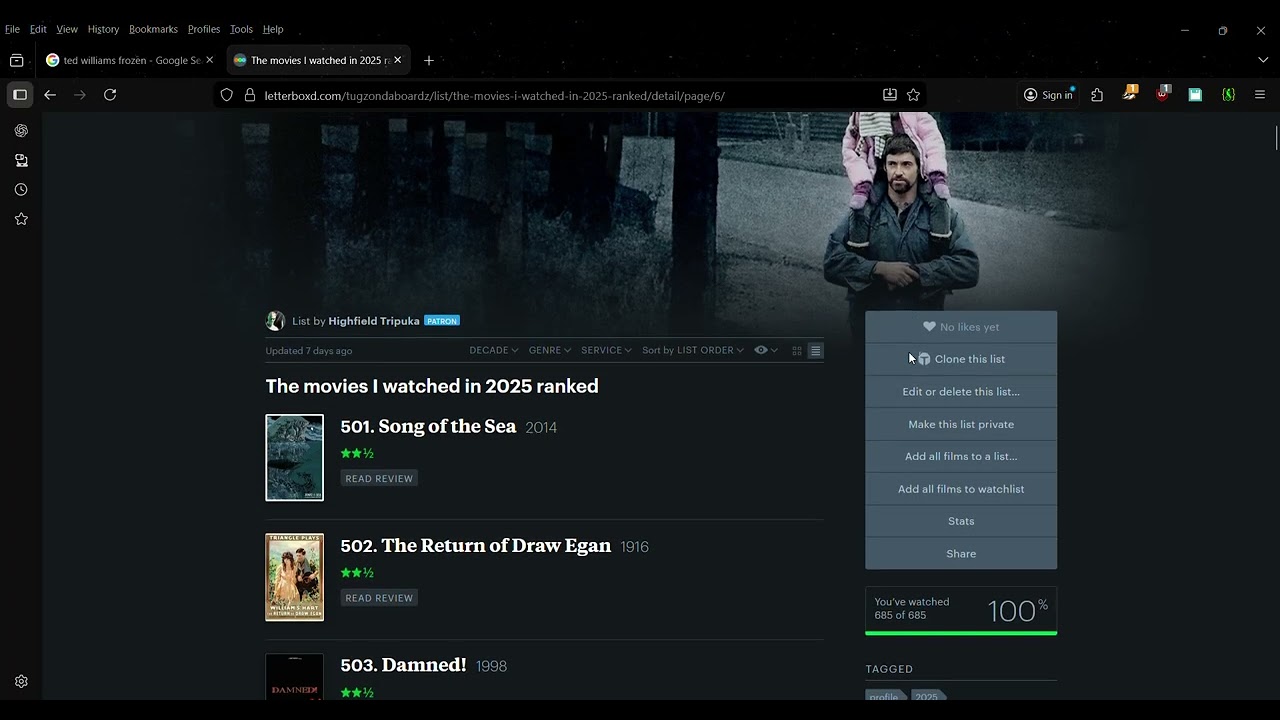Click Song of the Sea poster thumbnail
The width and height of the screenshot is (1280, 720).
point(294,458)
